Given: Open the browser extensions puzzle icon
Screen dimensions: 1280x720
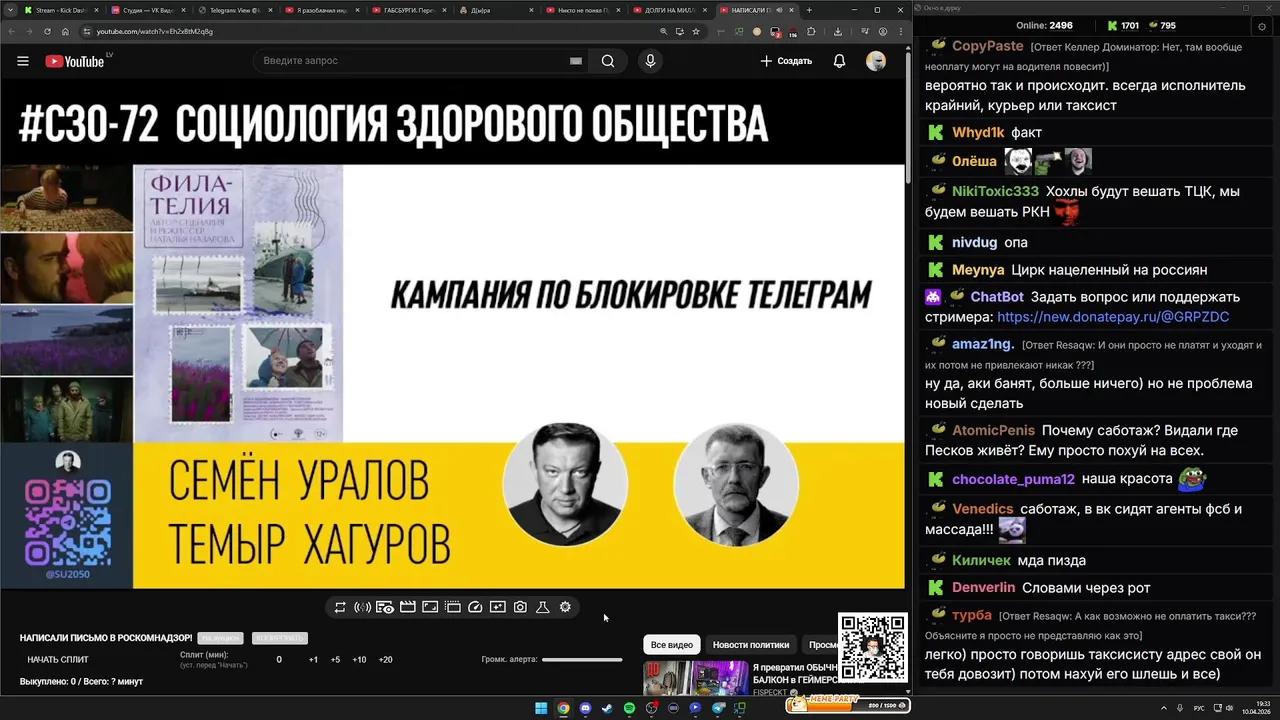Looking at the screenshot, I should click(x=811, y=31).
